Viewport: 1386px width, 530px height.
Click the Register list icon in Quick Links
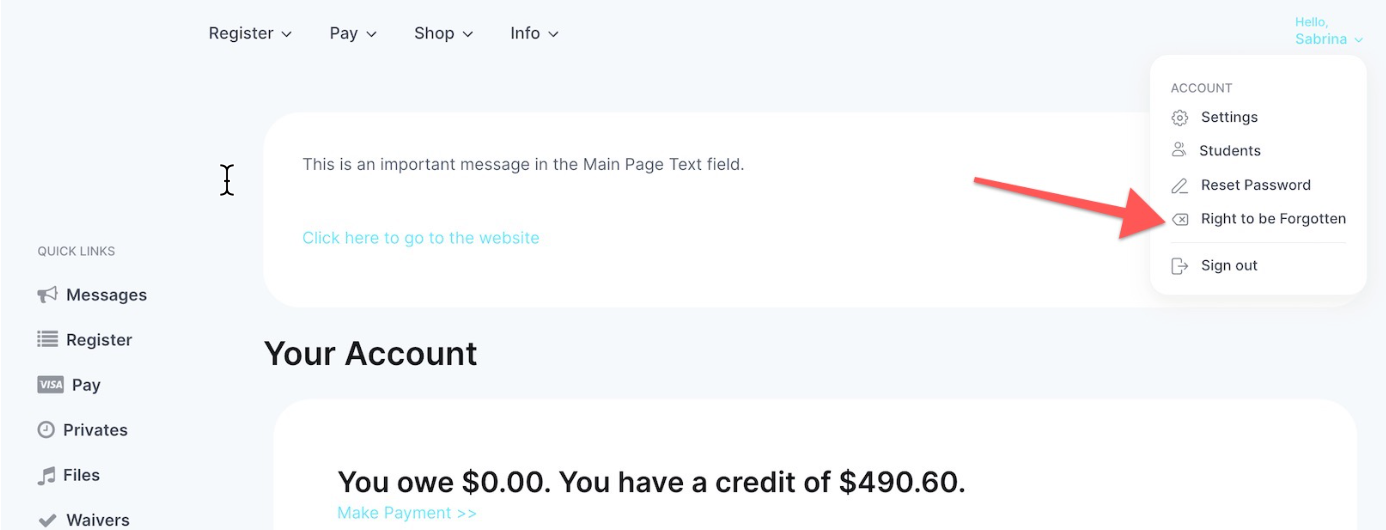click(x=47, y=340)
